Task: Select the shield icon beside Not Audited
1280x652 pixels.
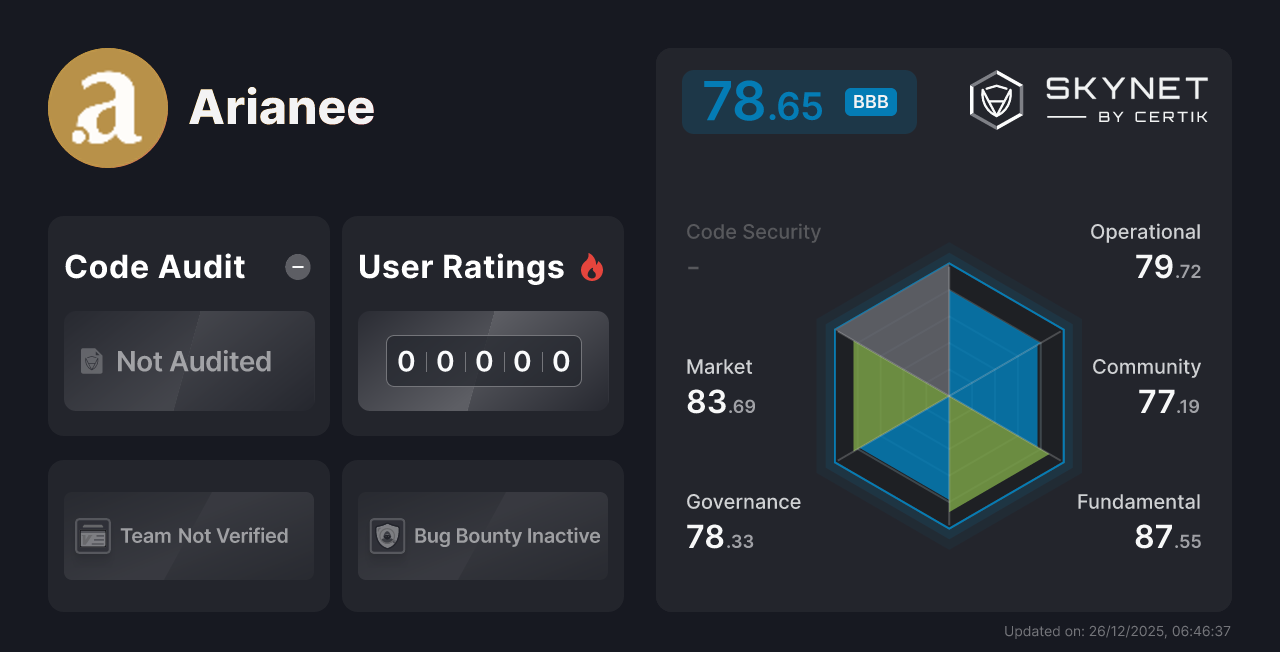Action: 90,362
